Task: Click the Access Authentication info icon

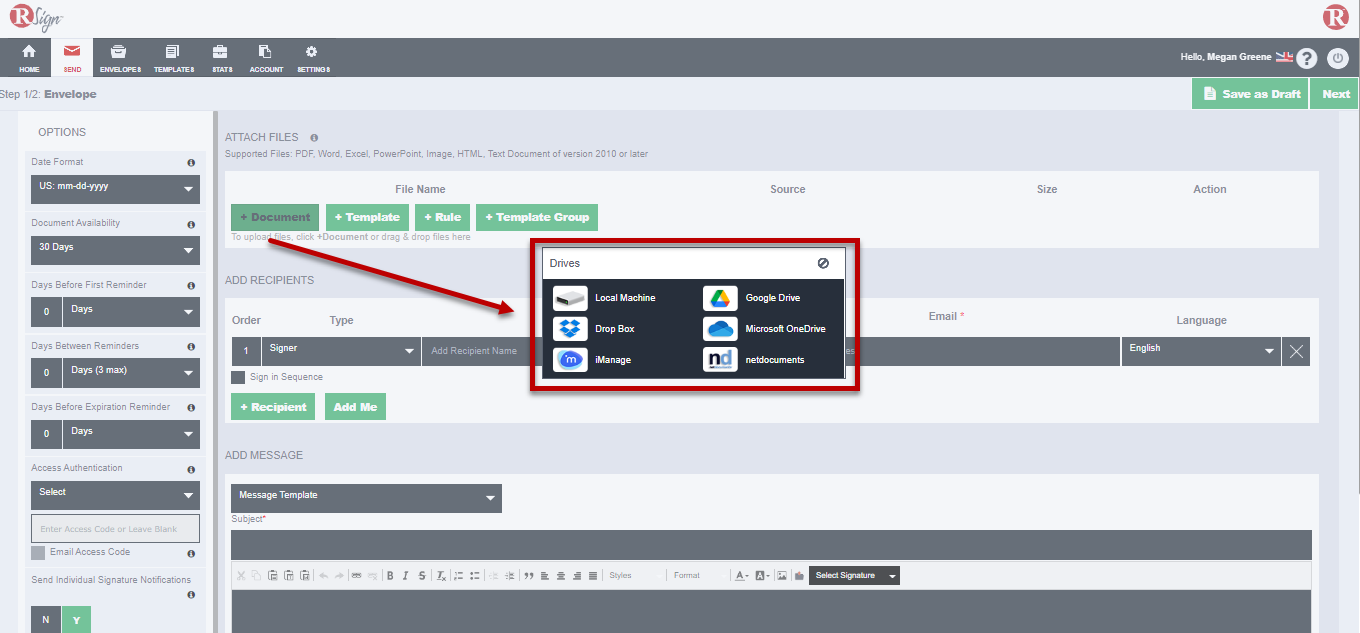Action: click(x=191, y=469)
